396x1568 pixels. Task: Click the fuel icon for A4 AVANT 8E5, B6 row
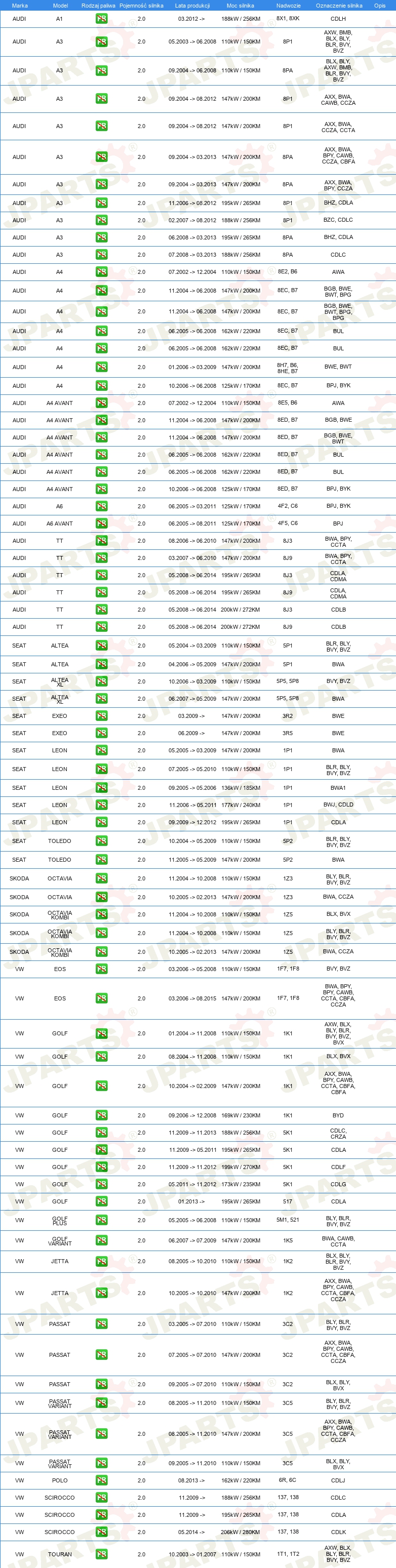pyautogui.click(x=101, y=403)
